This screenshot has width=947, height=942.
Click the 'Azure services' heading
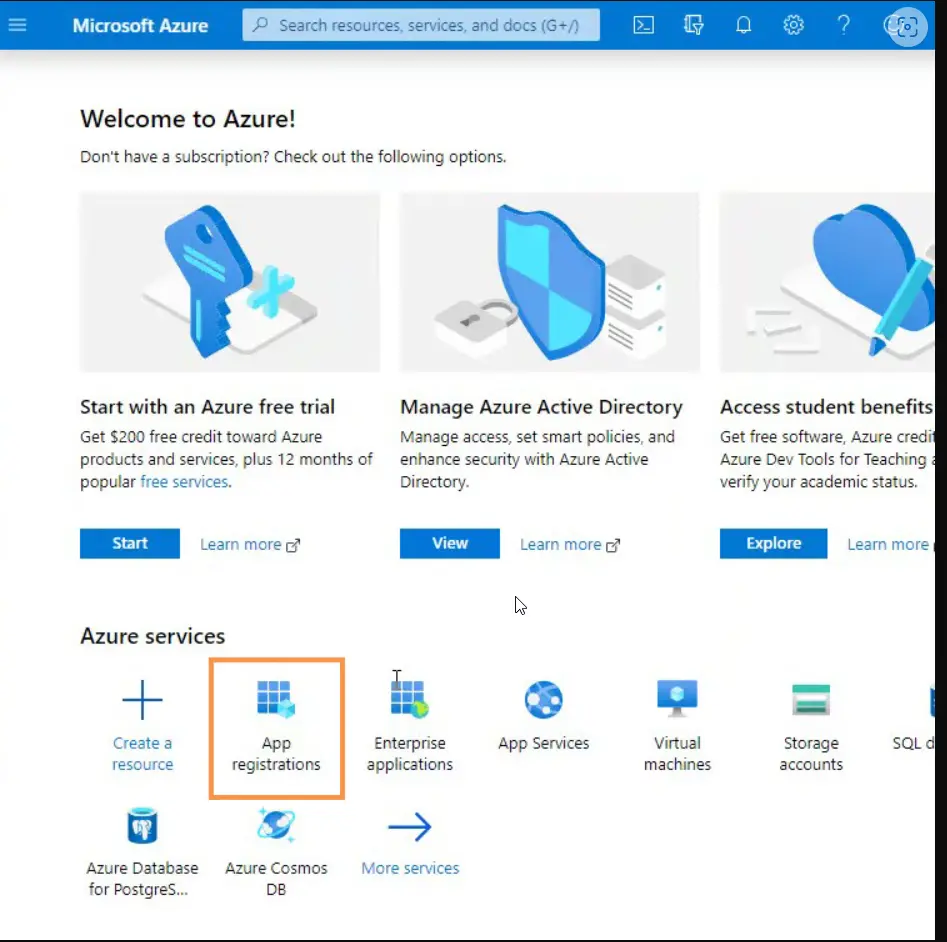(x=152, y=636)
